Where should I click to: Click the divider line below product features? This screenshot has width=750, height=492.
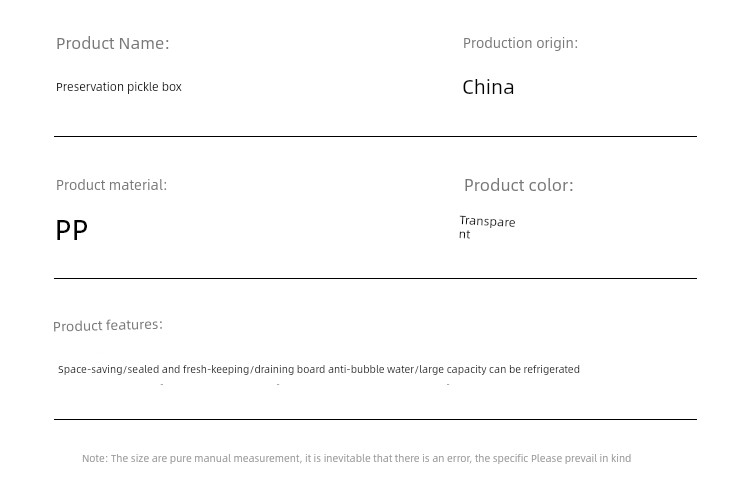[x=375, y=419]
